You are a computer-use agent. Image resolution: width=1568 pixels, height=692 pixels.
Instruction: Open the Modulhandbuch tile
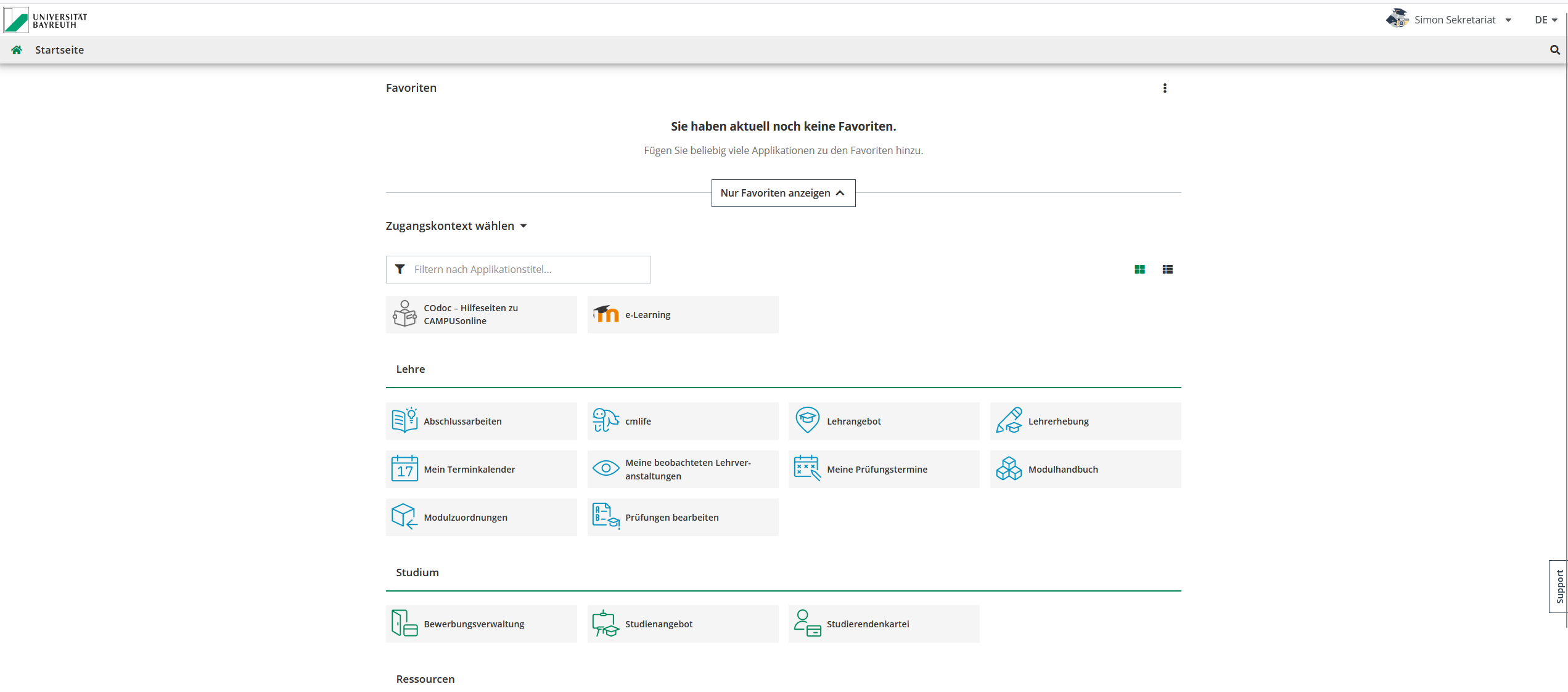1085,469
